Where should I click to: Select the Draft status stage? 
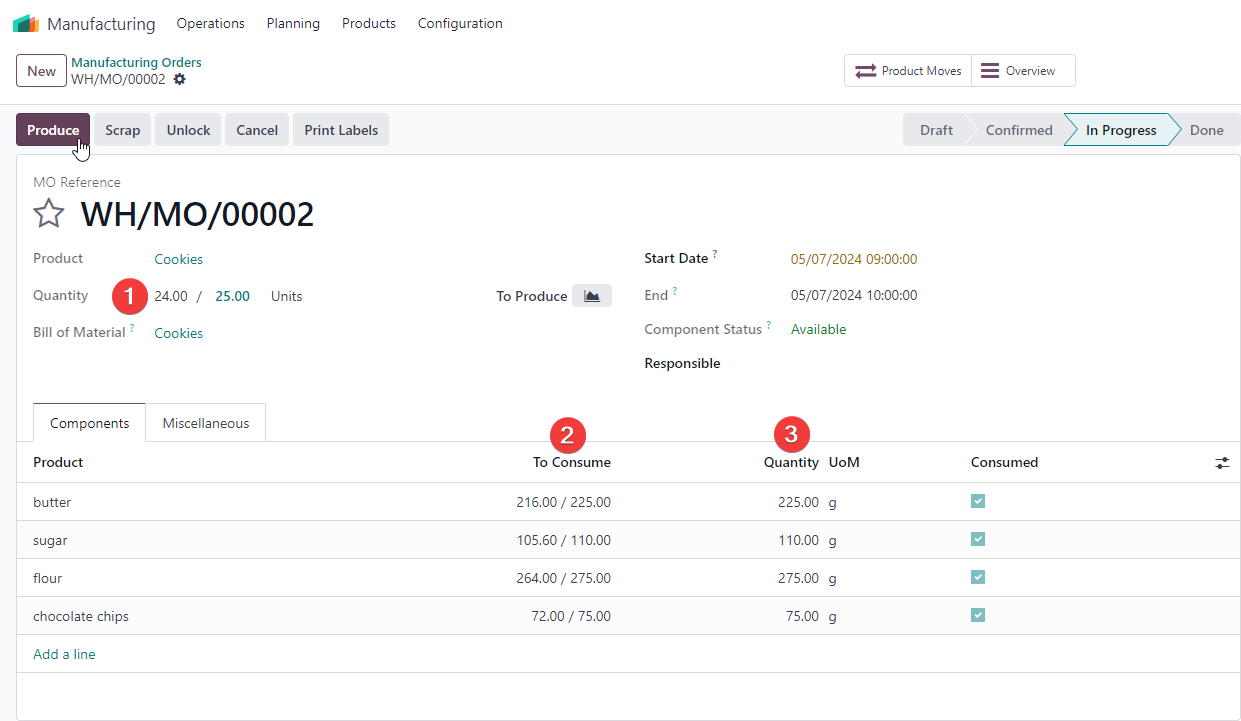pos(936,130)
